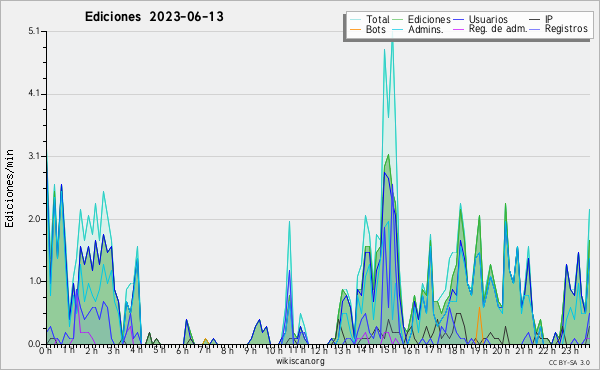
Task: Click the y-axis value 0.0
Action: click(x=34, y=344)
